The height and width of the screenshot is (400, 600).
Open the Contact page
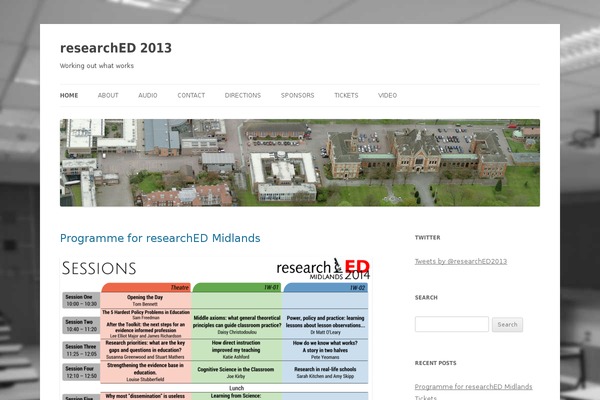point(191,95)
